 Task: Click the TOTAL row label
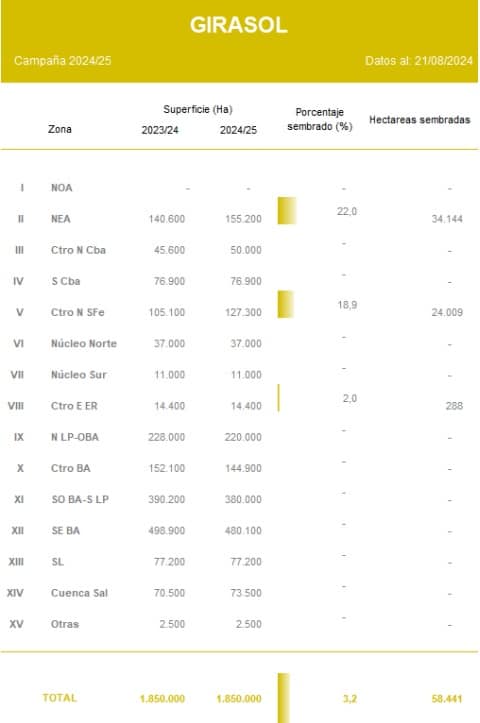pos(59,698)
